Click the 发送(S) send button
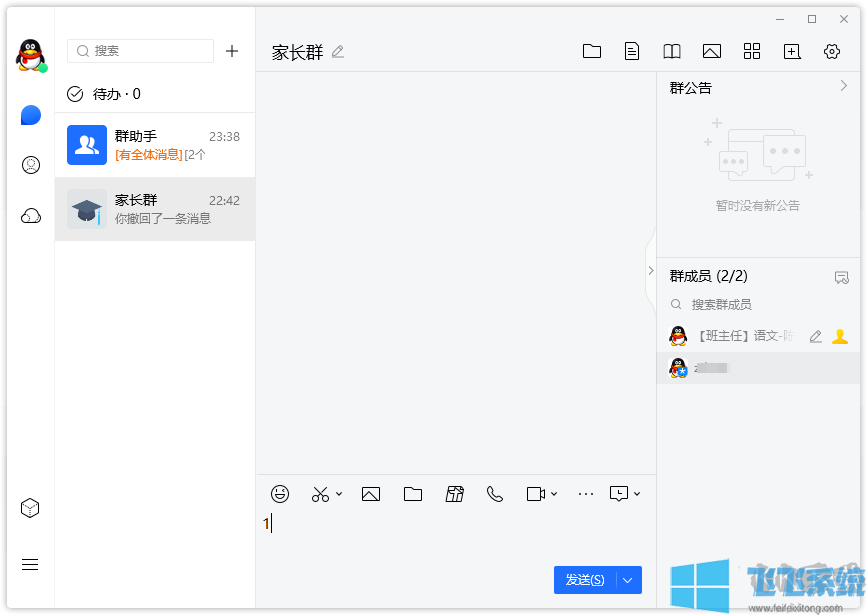 (x=585, y=580)
